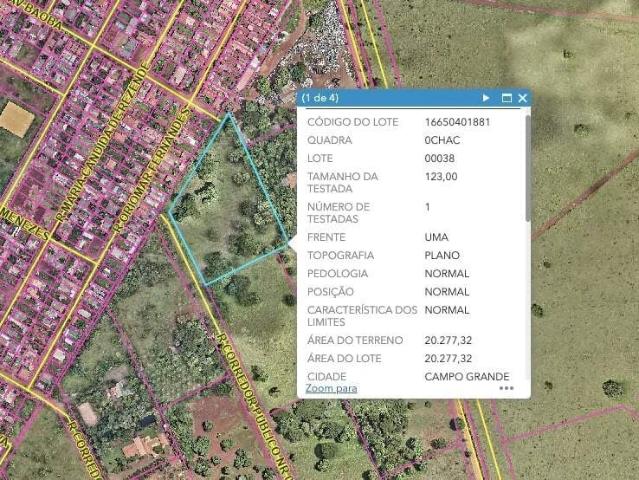The width and height of the screenshot is (639, 480).
Task: Click the 'Zoom para' link
Action: pos(331,388)
